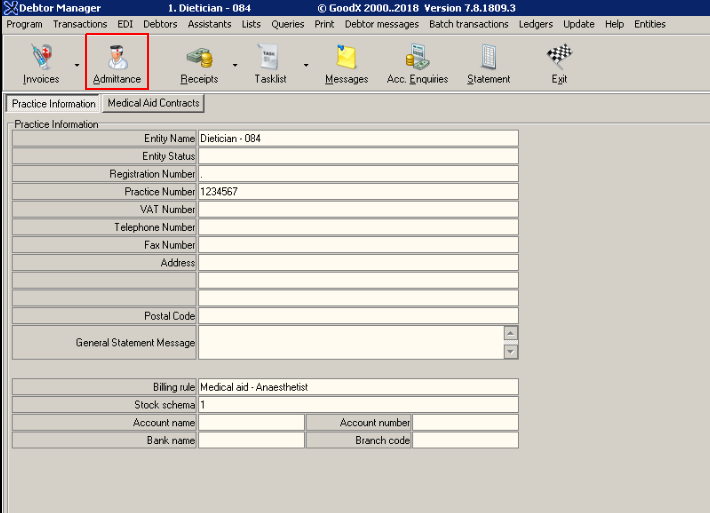Open the Statement toolbar icon
The height and width of the screenshot is (513, 710).
click(488, 62)
